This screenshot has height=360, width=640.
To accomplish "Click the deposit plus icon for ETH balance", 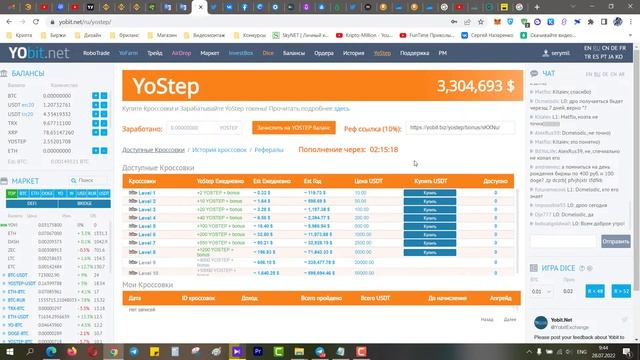I will coord(96,151).
